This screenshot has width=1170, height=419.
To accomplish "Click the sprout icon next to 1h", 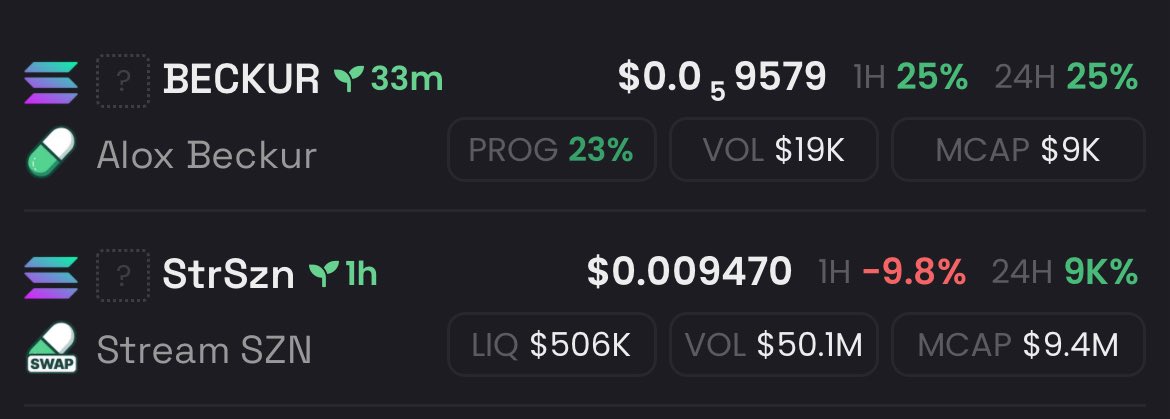I will point(324,274).
